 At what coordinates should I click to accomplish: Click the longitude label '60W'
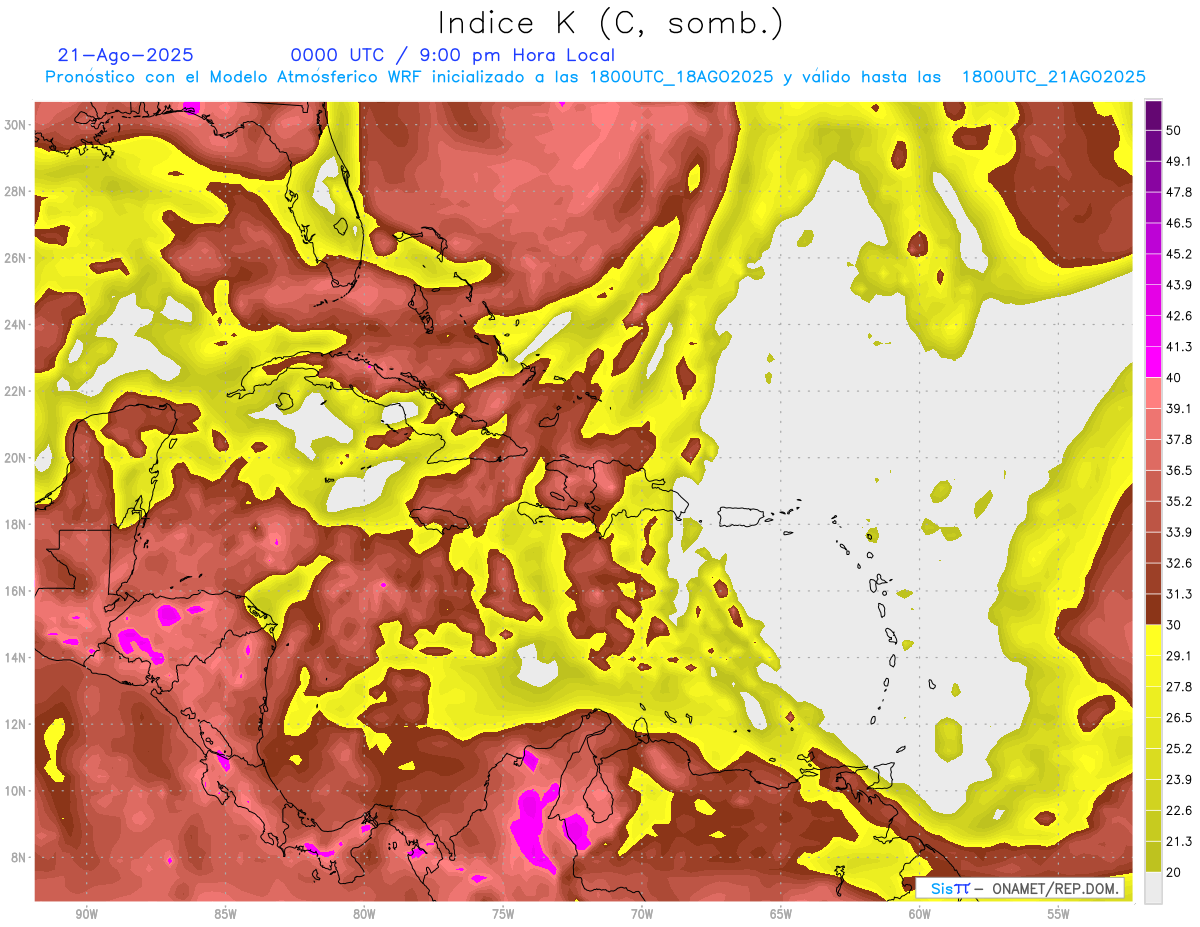920,913
